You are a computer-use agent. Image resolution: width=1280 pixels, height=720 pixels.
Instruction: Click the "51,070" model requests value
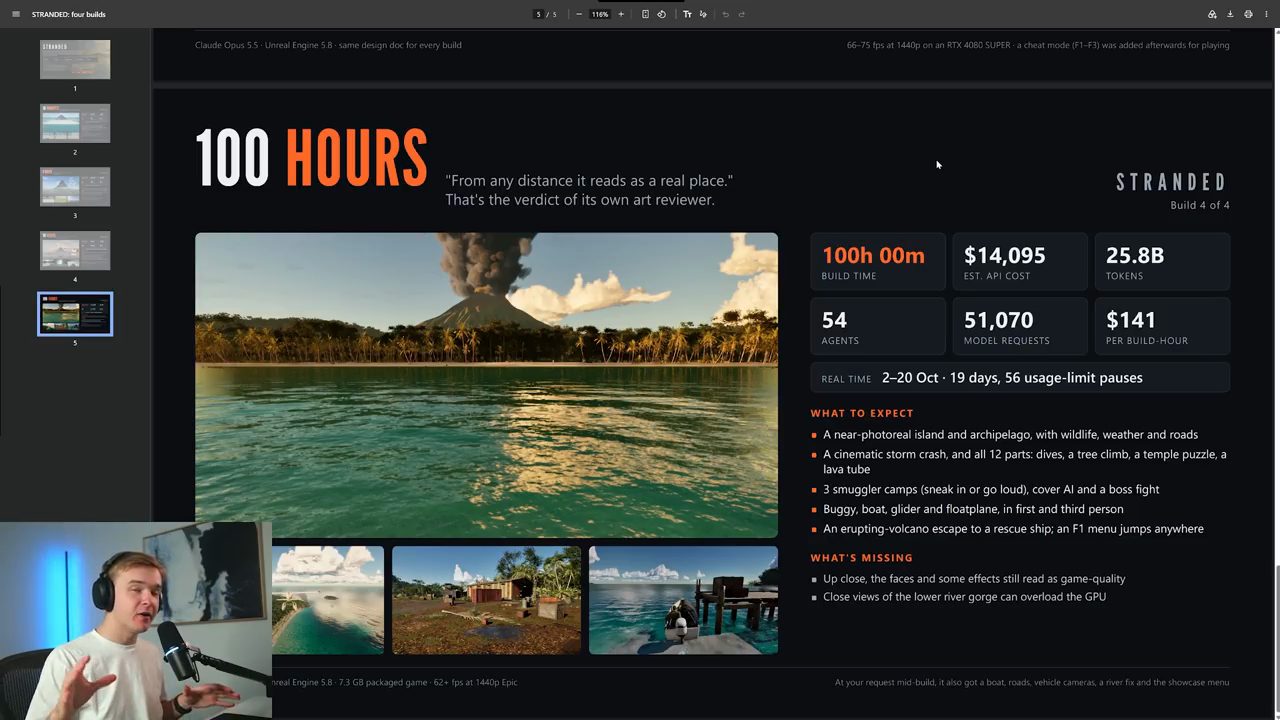point(998,320)
